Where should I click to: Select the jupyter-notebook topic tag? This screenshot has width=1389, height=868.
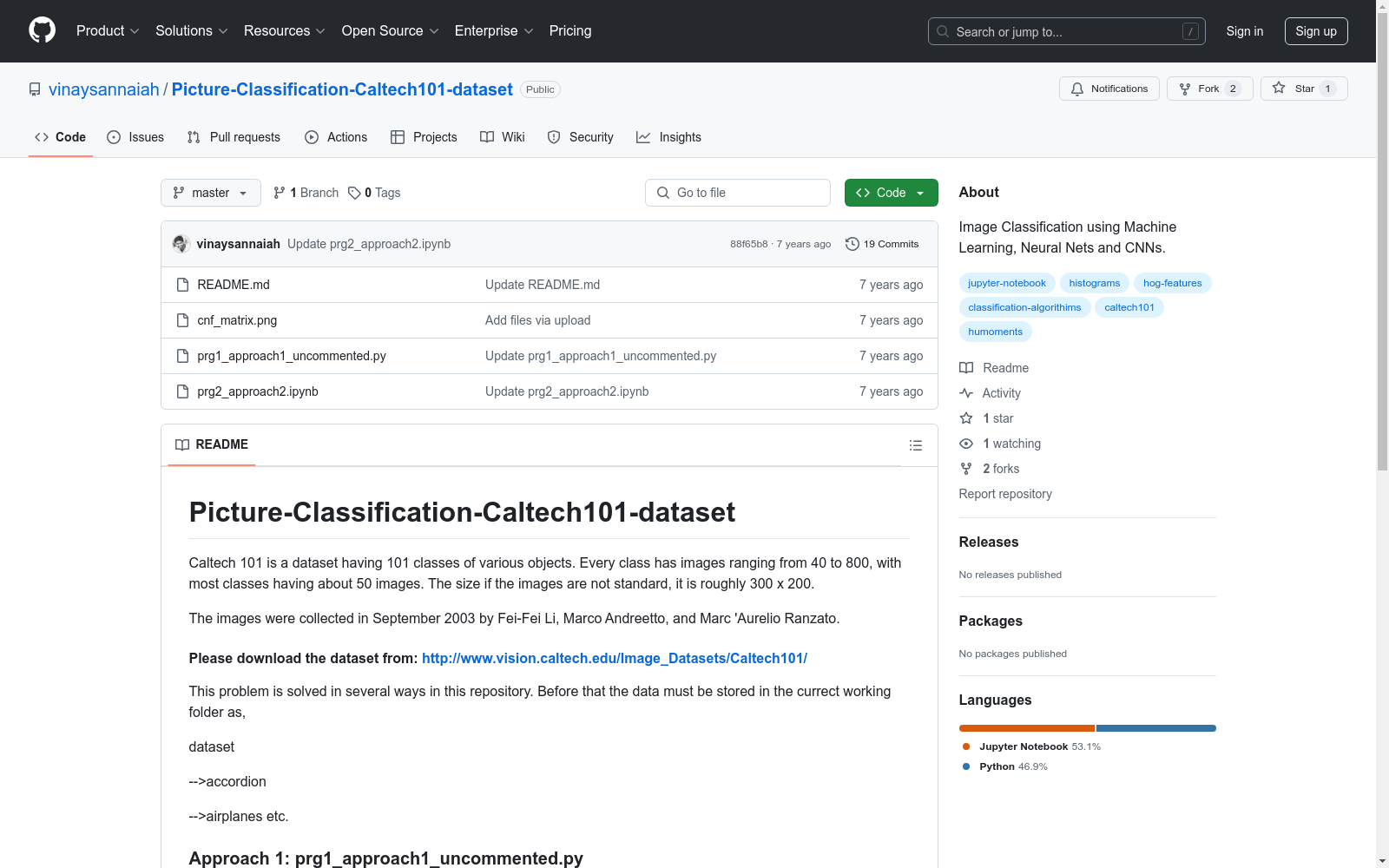pos(1007,283)
